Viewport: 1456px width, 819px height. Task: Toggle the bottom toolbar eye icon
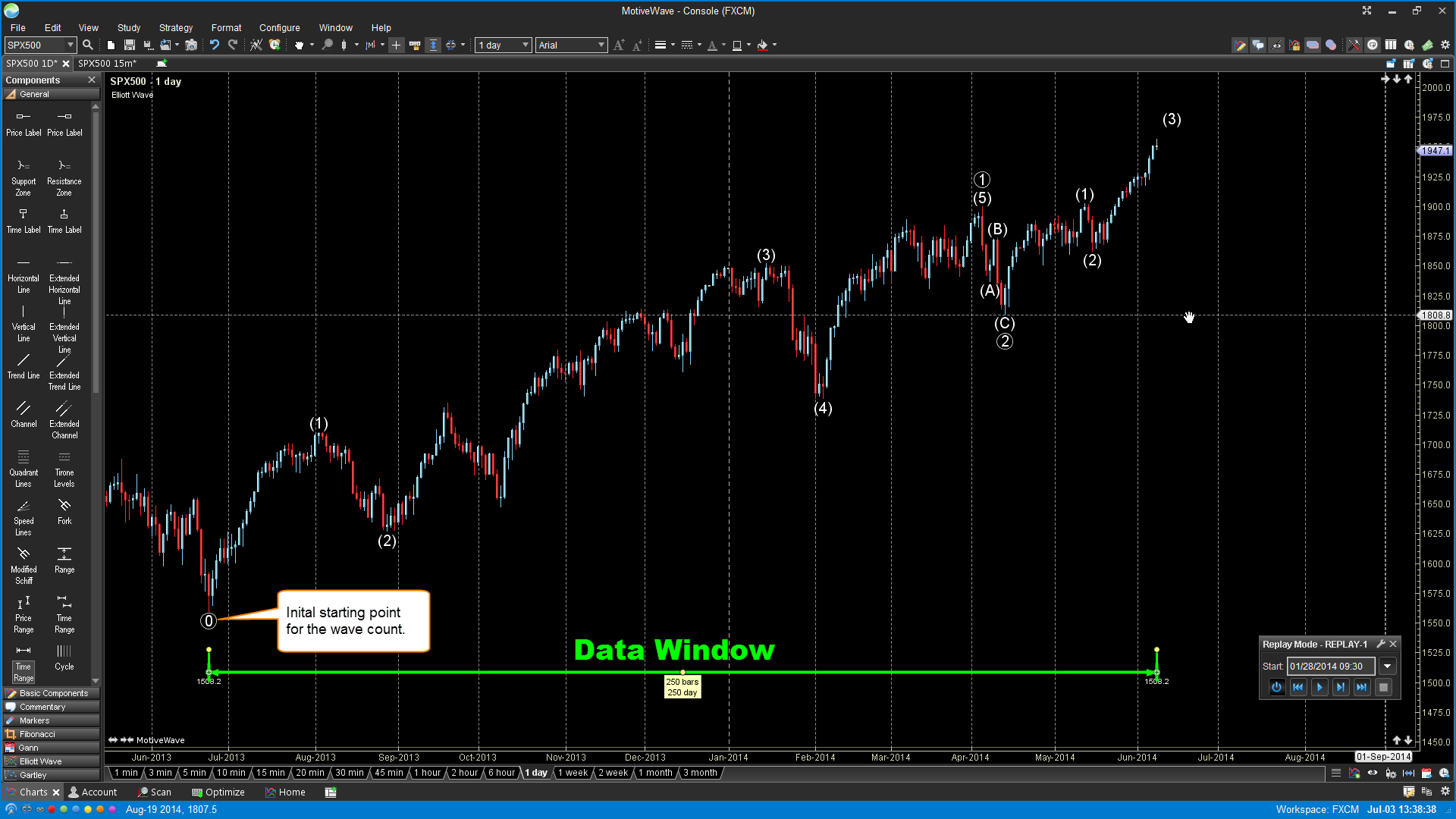point(1373,773)
